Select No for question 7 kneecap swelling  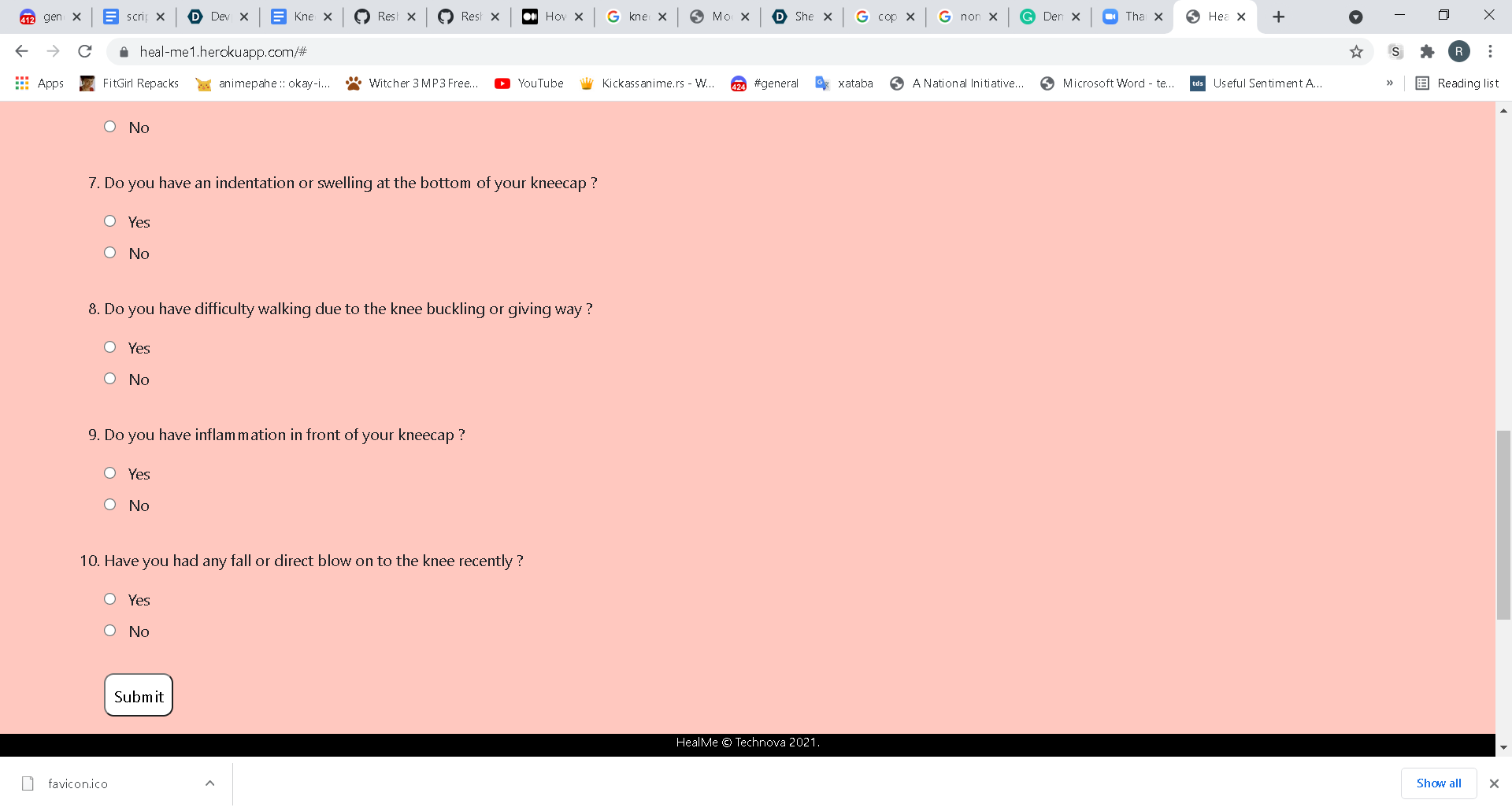(110, 253)
